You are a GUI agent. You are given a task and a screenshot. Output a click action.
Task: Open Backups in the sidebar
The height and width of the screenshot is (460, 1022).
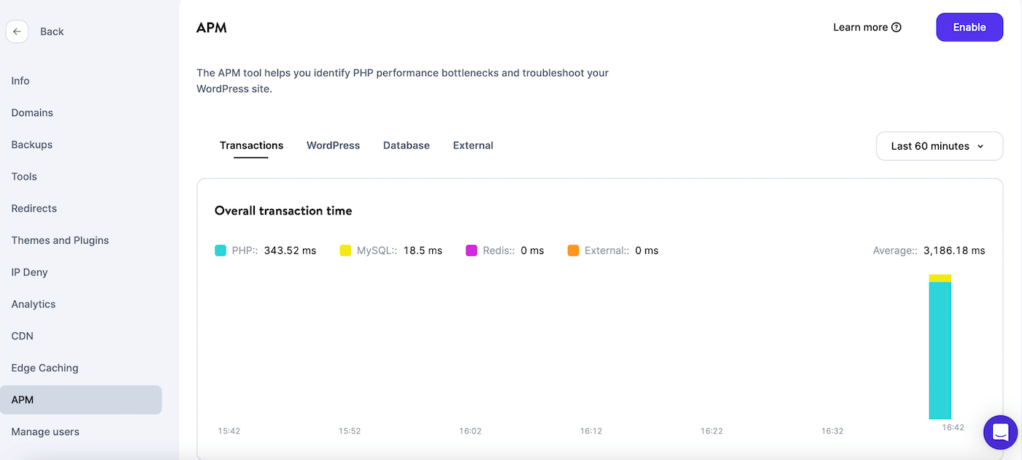click(x=32, y=144)
